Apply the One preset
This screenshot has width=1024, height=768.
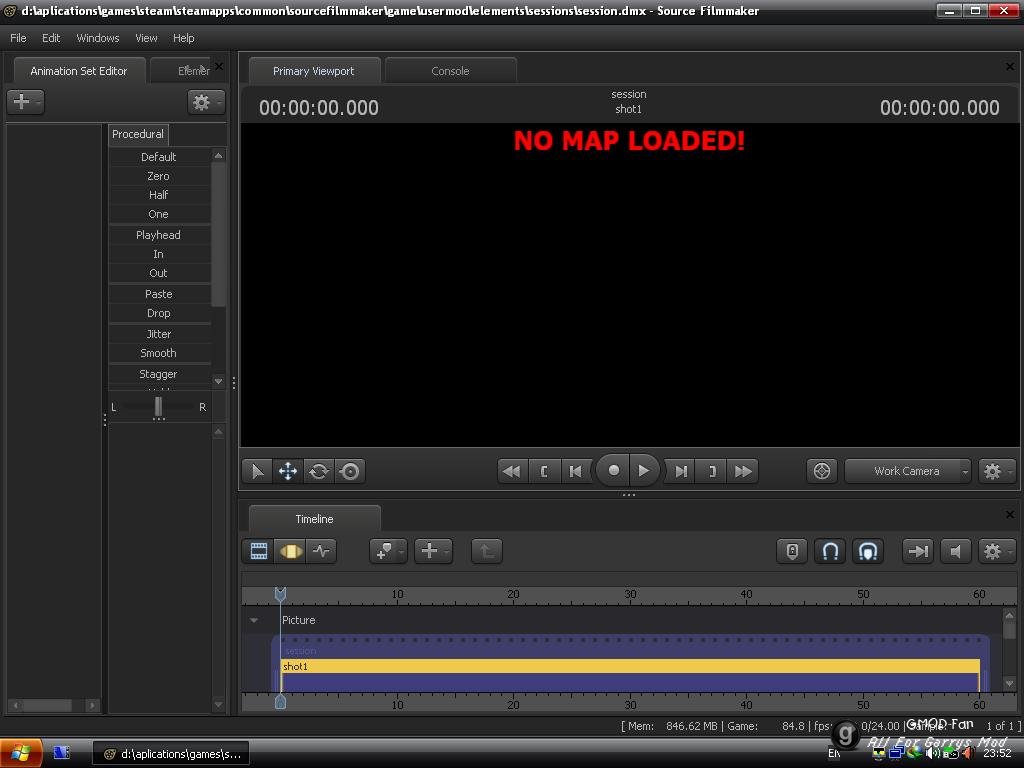[x=159, y=214]
